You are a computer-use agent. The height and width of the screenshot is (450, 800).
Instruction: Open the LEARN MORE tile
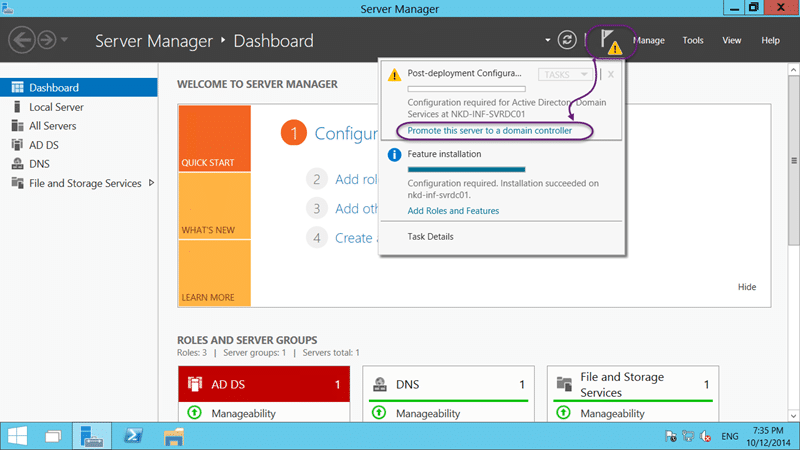pyautogui.click(x=214, y=273)
